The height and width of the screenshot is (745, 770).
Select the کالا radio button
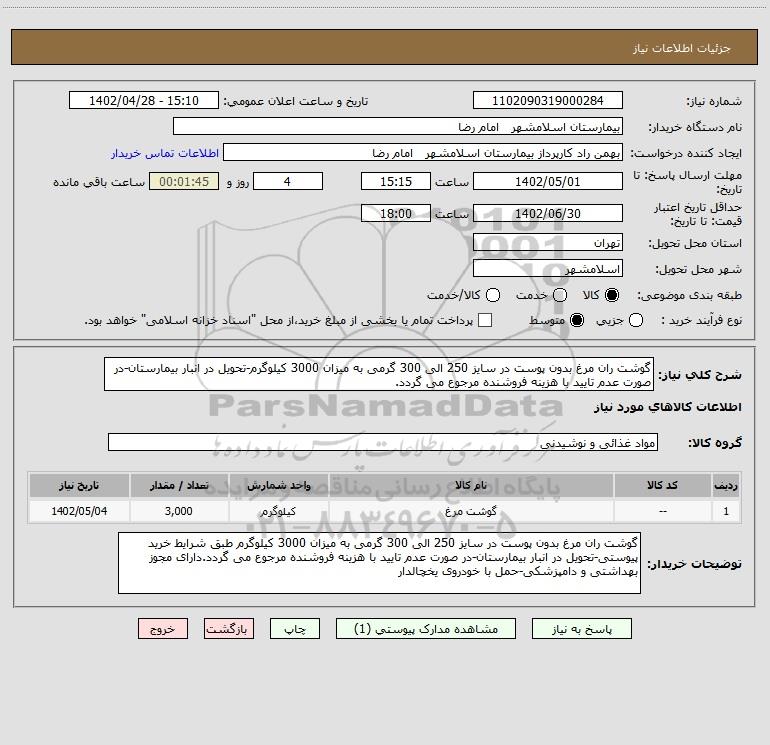pyautogui.click(x=612, y=295)
